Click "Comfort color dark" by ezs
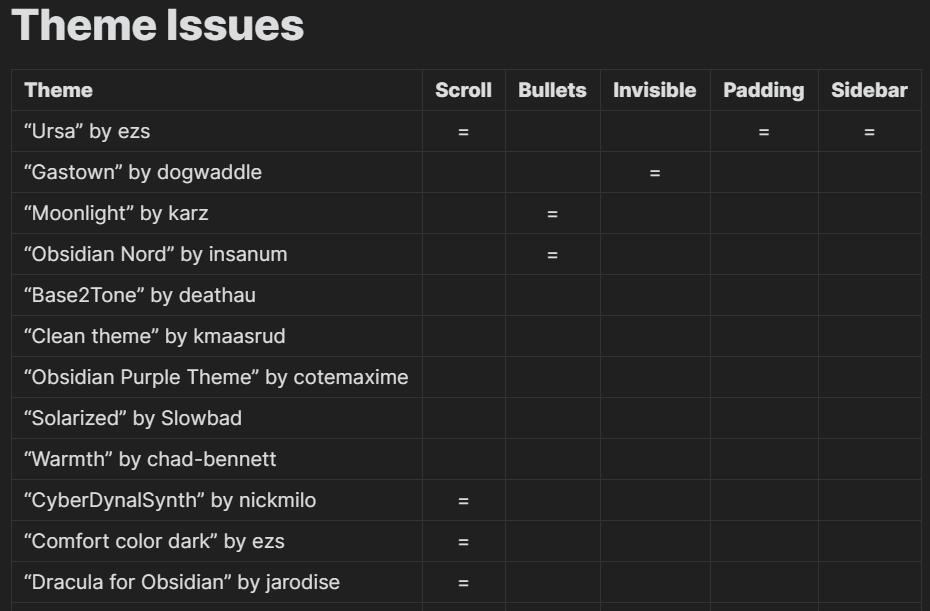Viewport: 930px width, 611px height. point(217,540)
